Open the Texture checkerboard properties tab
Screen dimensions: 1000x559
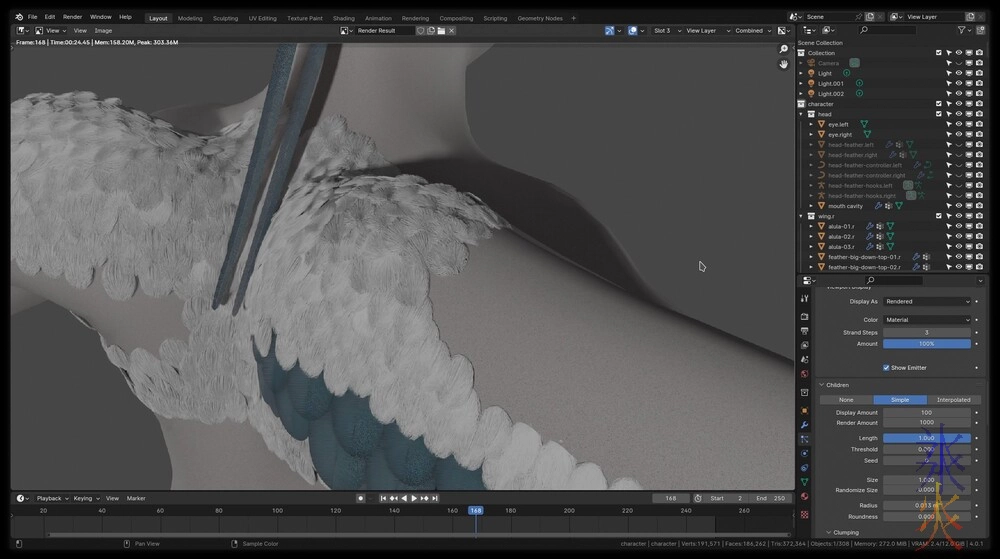(x=804, y=514)
